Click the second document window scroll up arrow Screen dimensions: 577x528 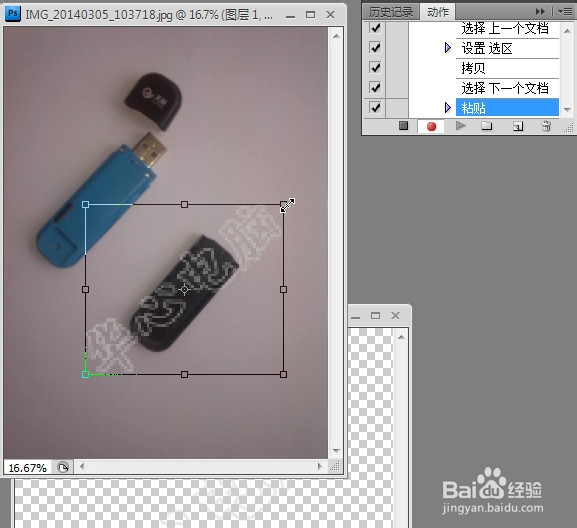point(401,337)
